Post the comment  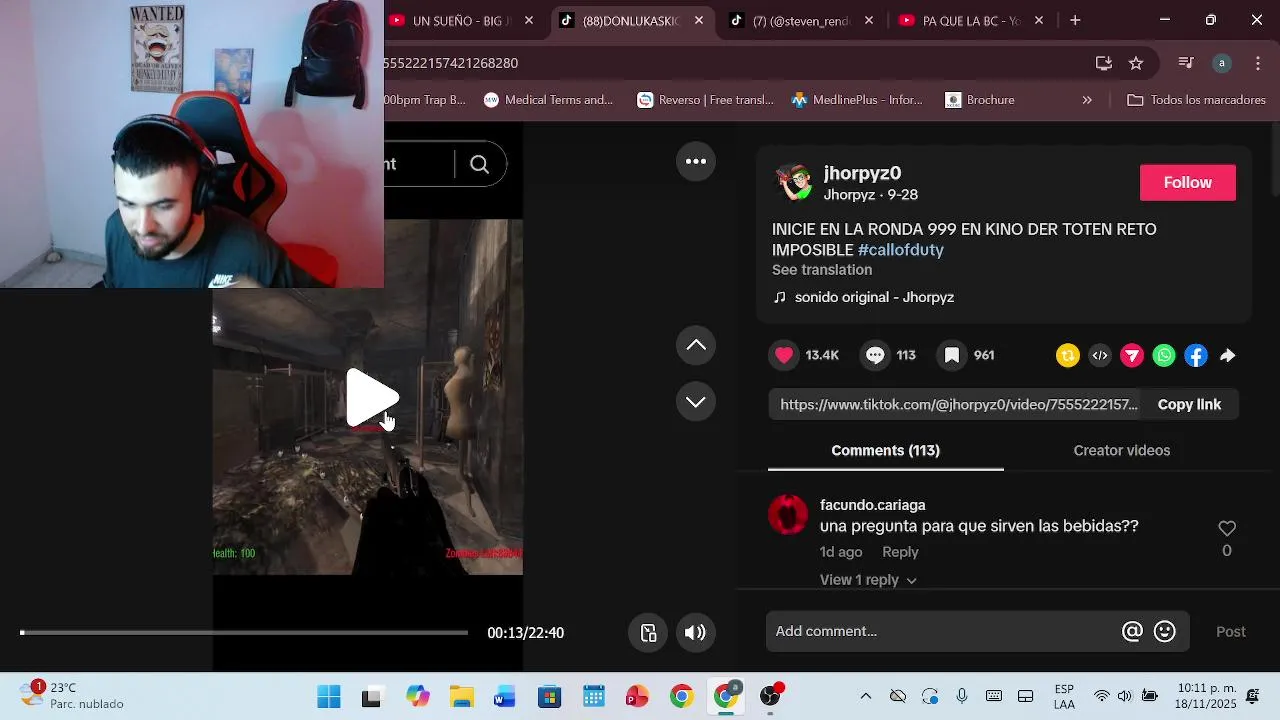pyautogui.click(x=1230, y=631)
